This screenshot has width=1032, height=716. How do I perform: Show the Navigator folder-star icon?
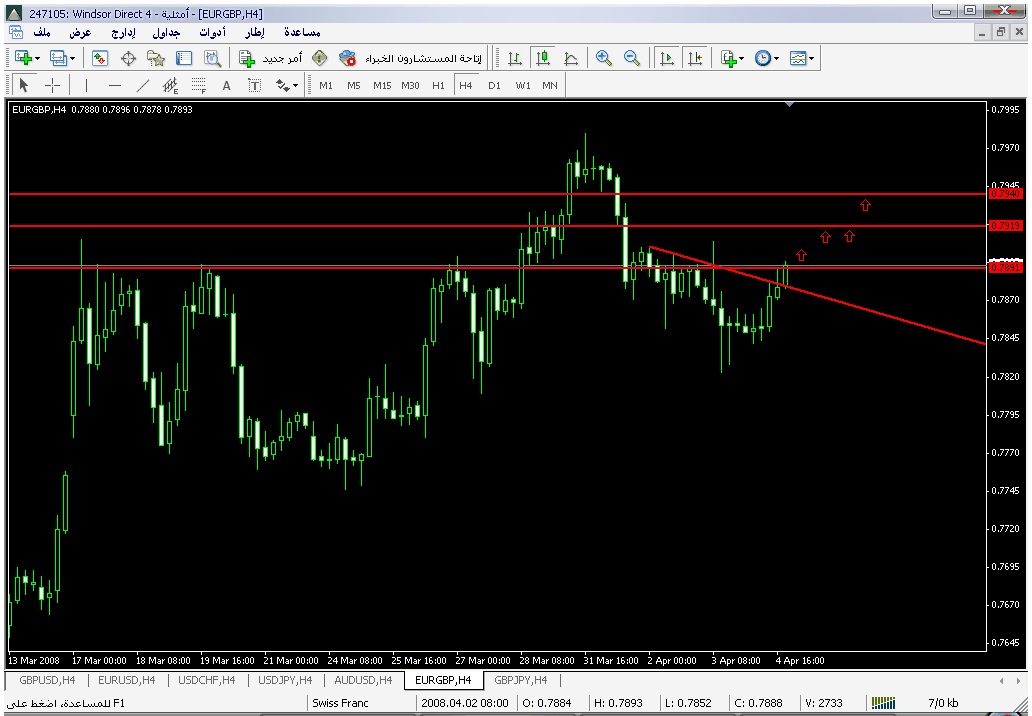156,59
